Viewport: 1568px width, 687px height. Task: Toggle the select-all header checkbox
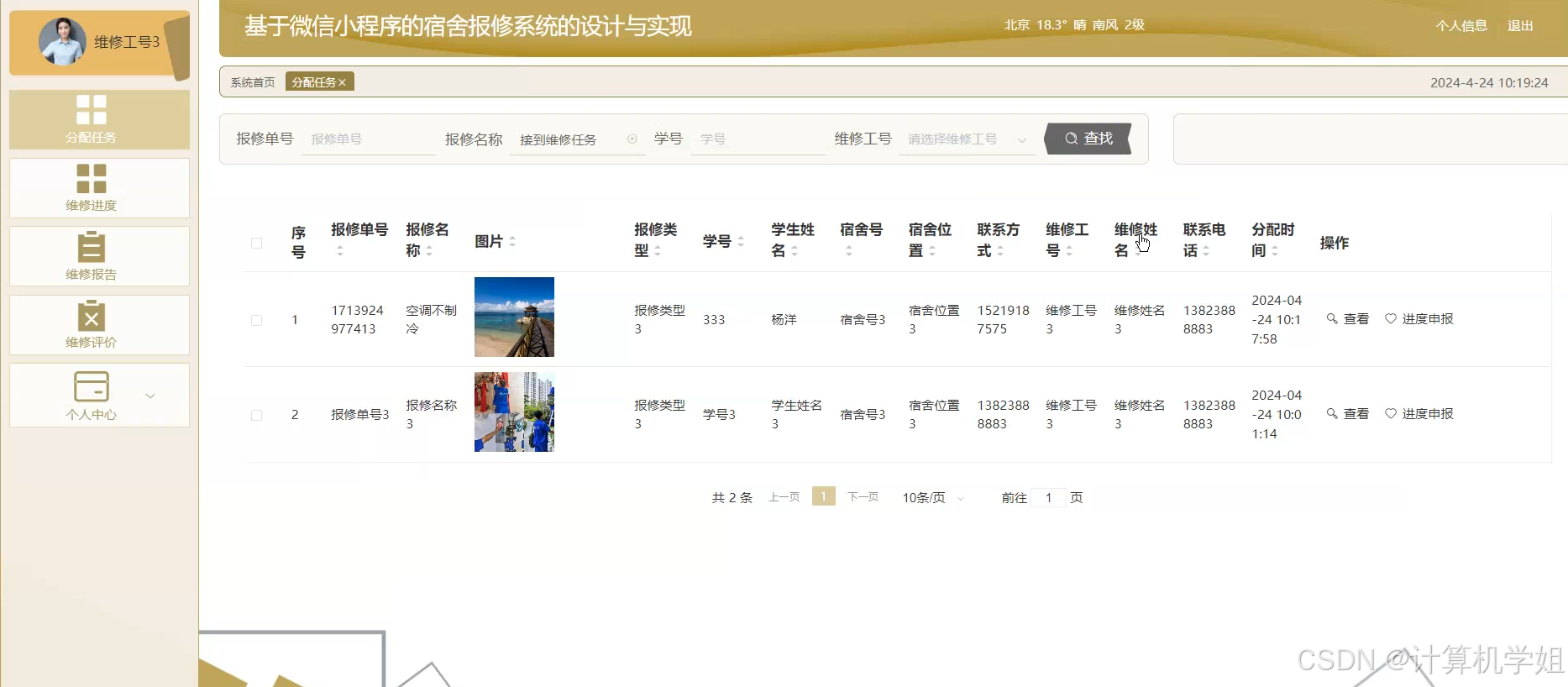point(257,243)
